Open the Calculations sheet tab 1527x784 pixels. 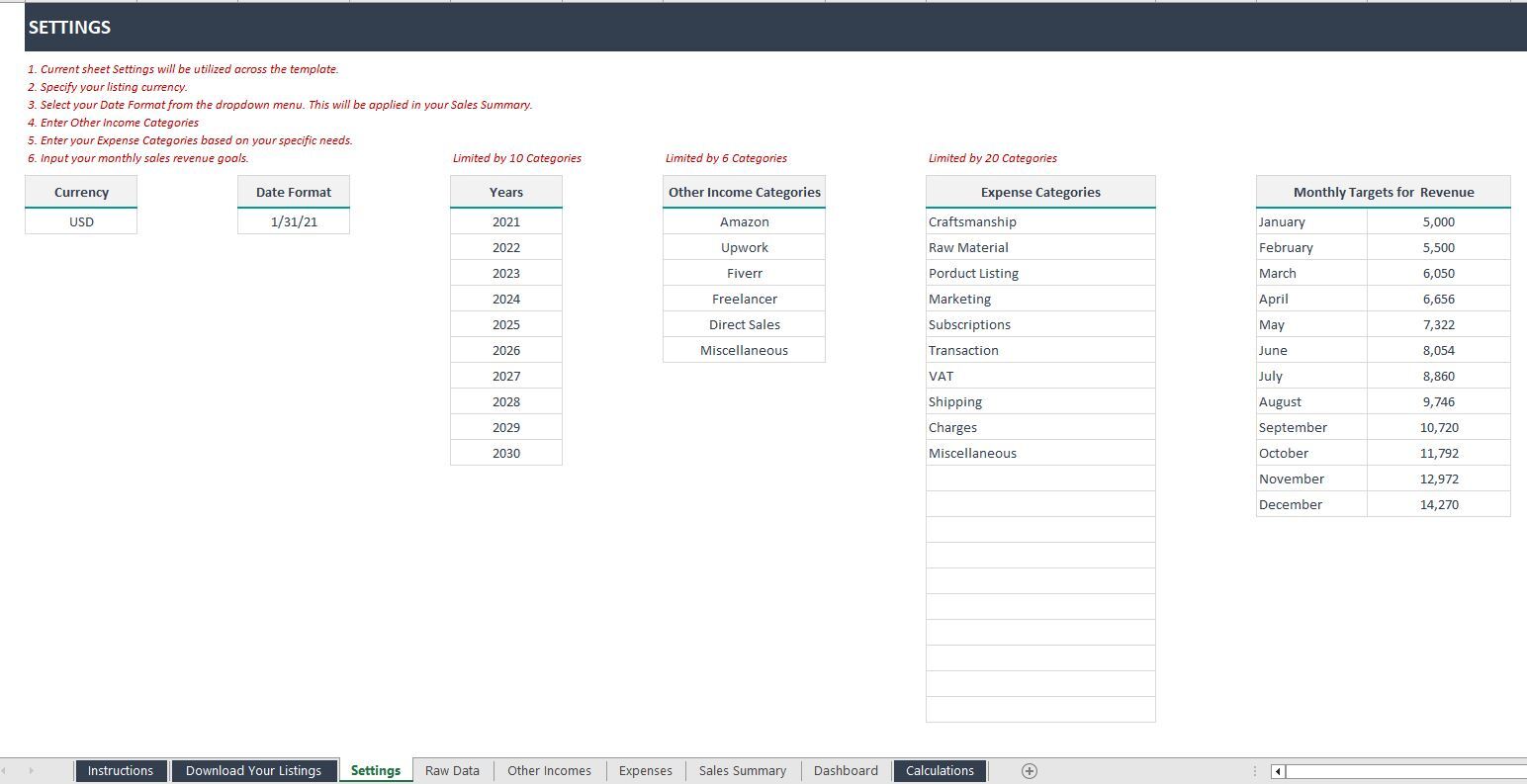pyautogui.click(x=940, y=771)
